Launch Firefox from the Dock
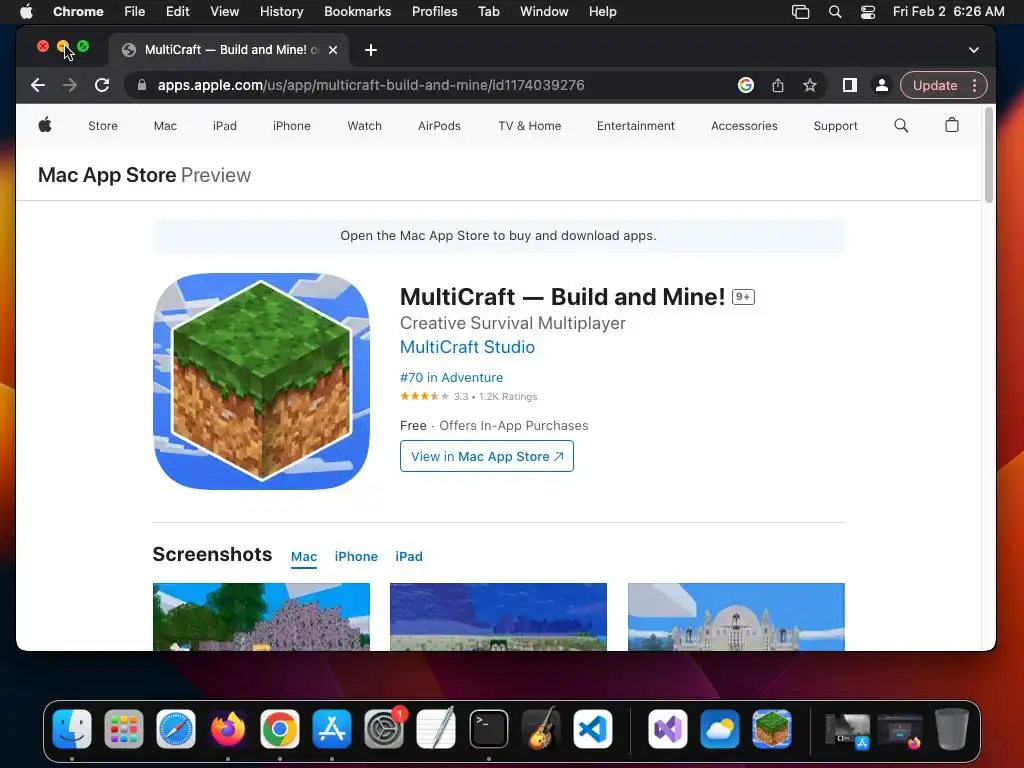This screenshot has width=1024, height=768. 228,729
